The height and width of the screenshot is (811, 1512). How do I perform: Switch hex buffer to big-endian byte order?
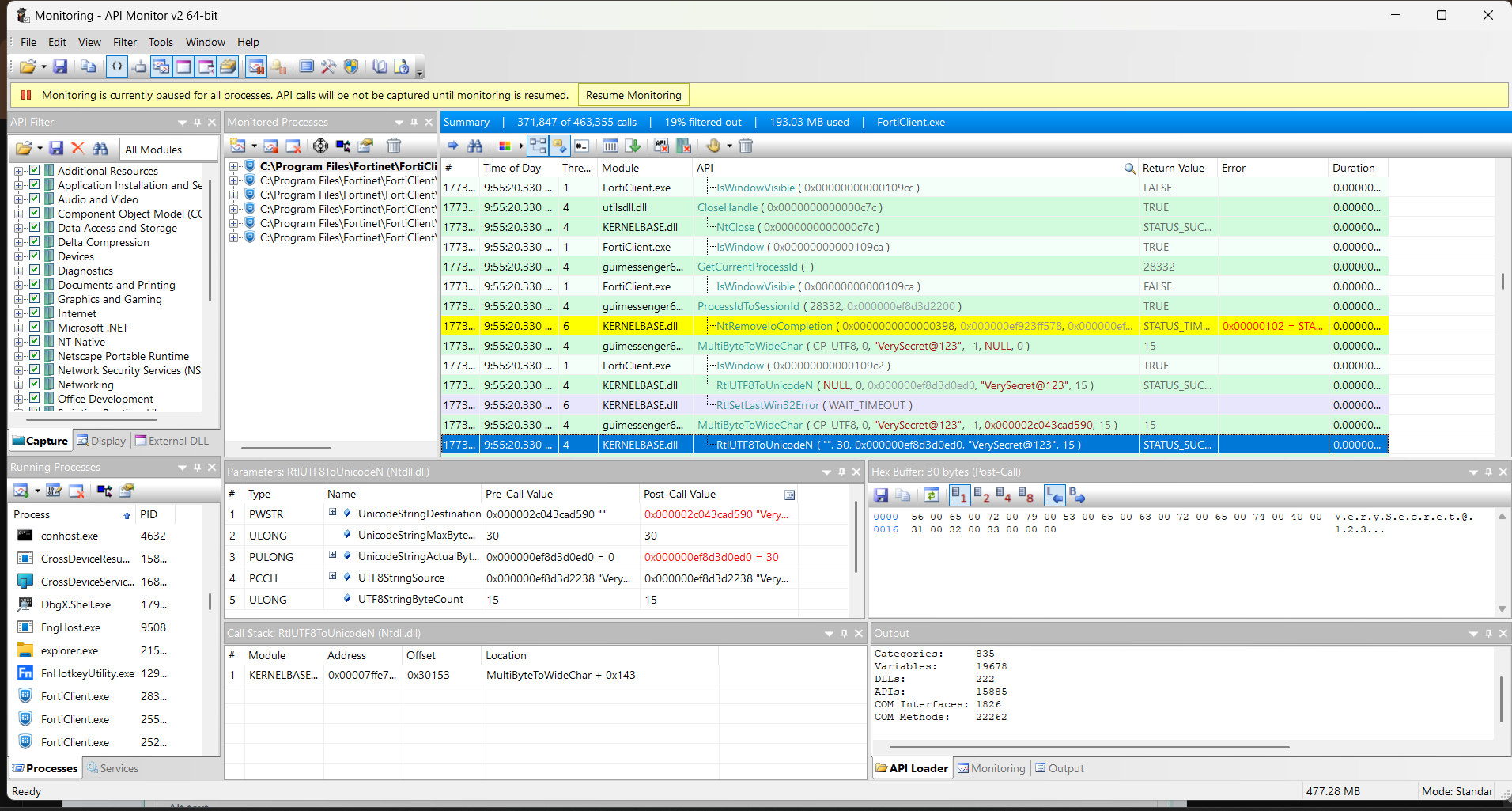click(1076, 495)
